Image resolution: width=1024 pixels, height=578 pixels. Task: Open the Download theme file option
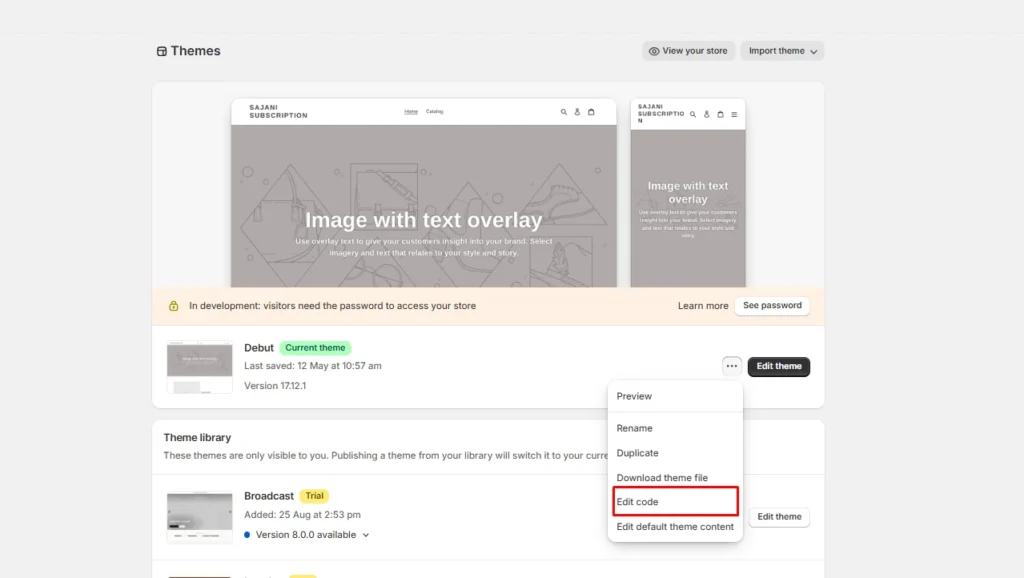(x=662, y=477)
